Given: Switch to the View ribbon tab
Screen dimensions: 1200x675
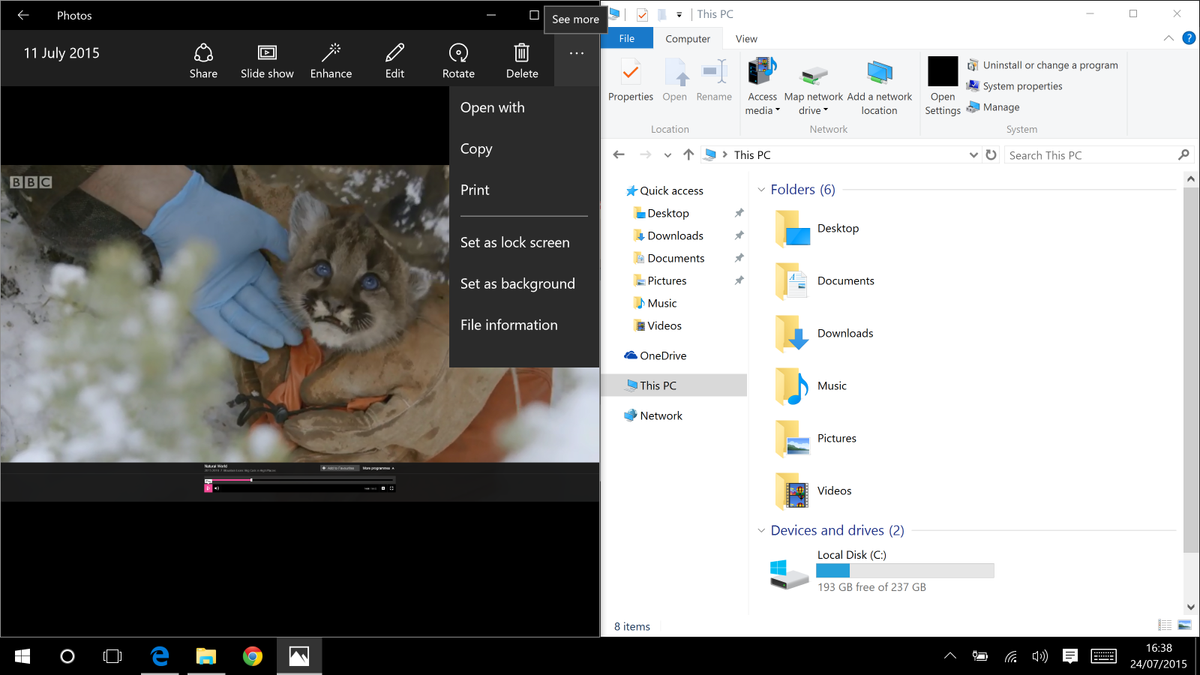Looking at the screenshot, I should pos(746,38).
